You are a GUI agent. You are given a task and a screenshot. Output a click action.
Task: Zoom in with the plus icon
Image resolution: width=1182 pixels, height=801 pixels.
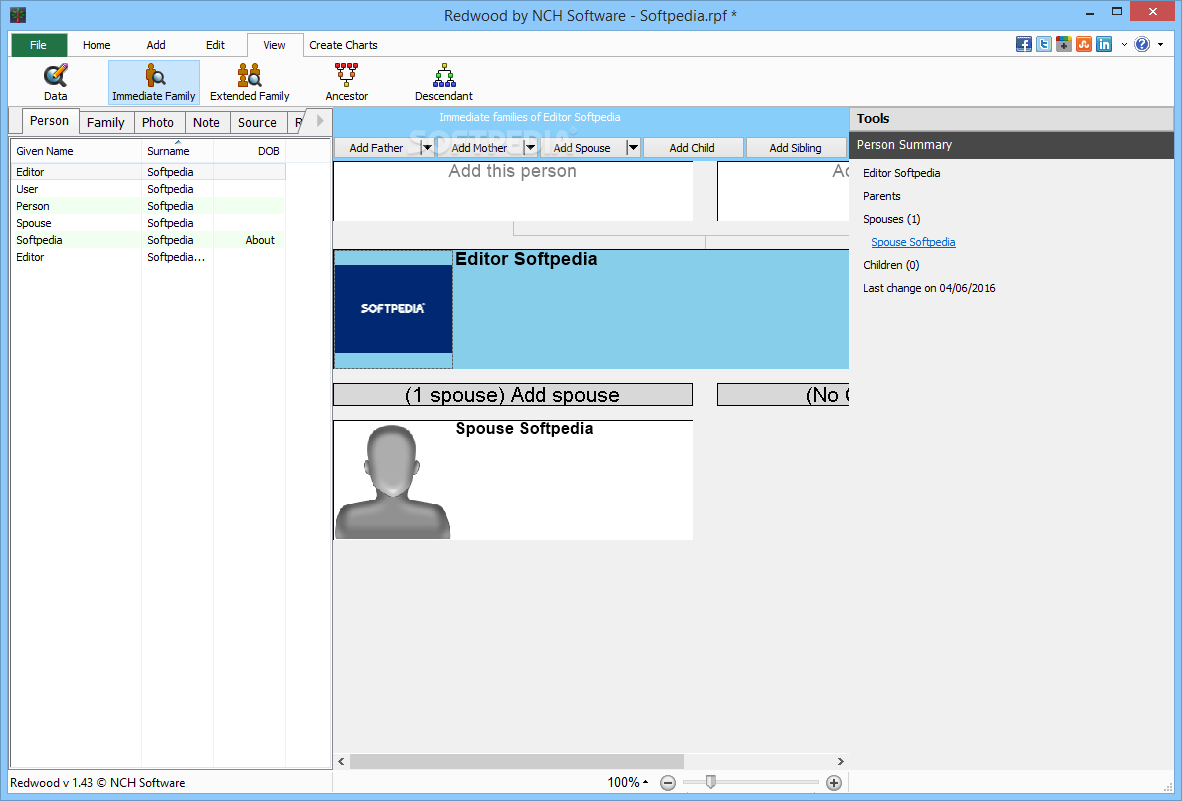click(x=834, y=783)
